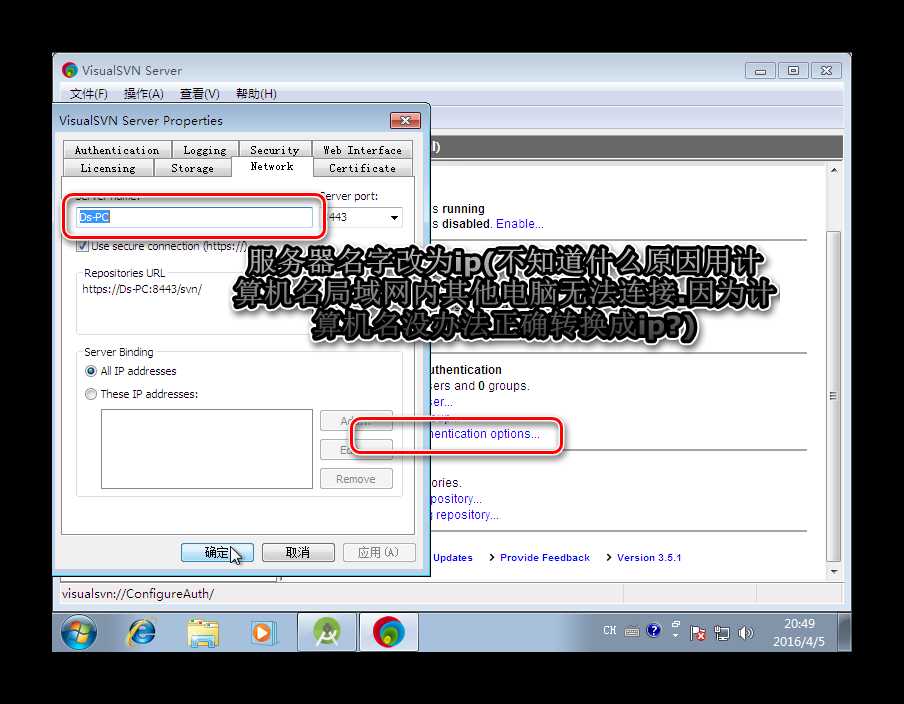The height and width of the screenshot is (704, 904).
Task: Open the 文件(F) menu
Action: click(88, 93)
